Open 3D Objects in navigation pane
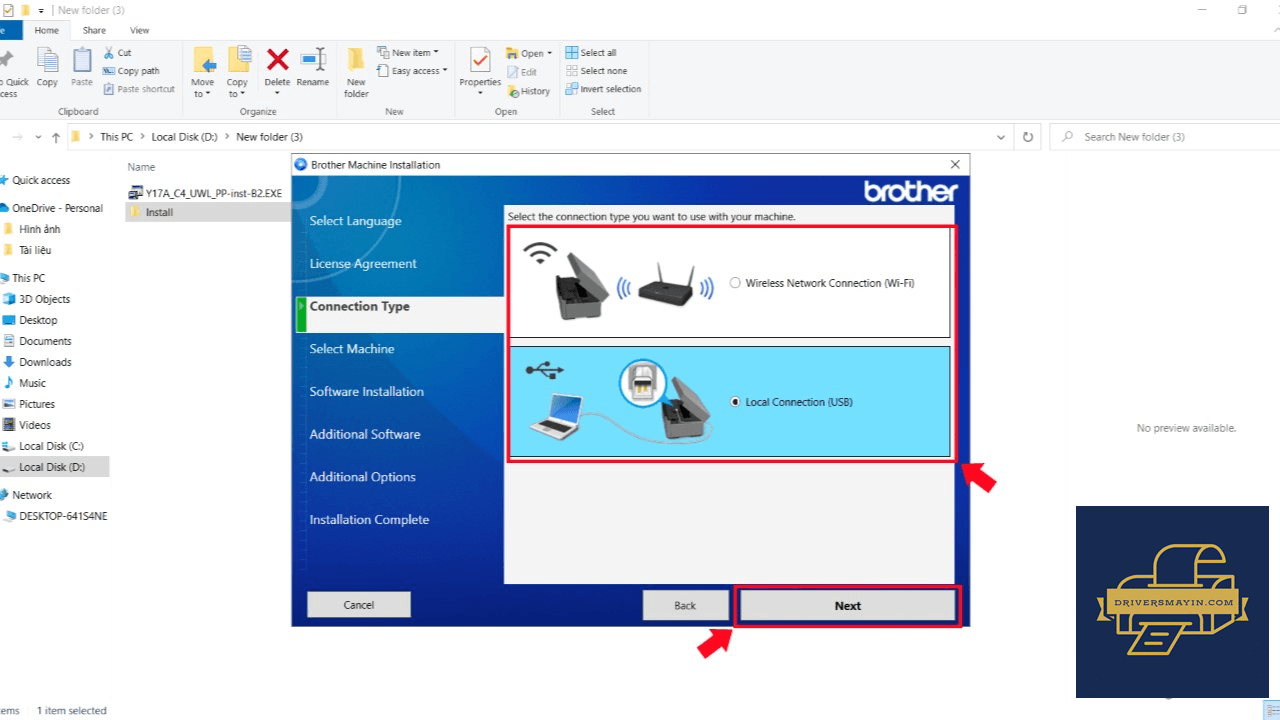The image size is (1280, 720). click(x=44, y=299)
